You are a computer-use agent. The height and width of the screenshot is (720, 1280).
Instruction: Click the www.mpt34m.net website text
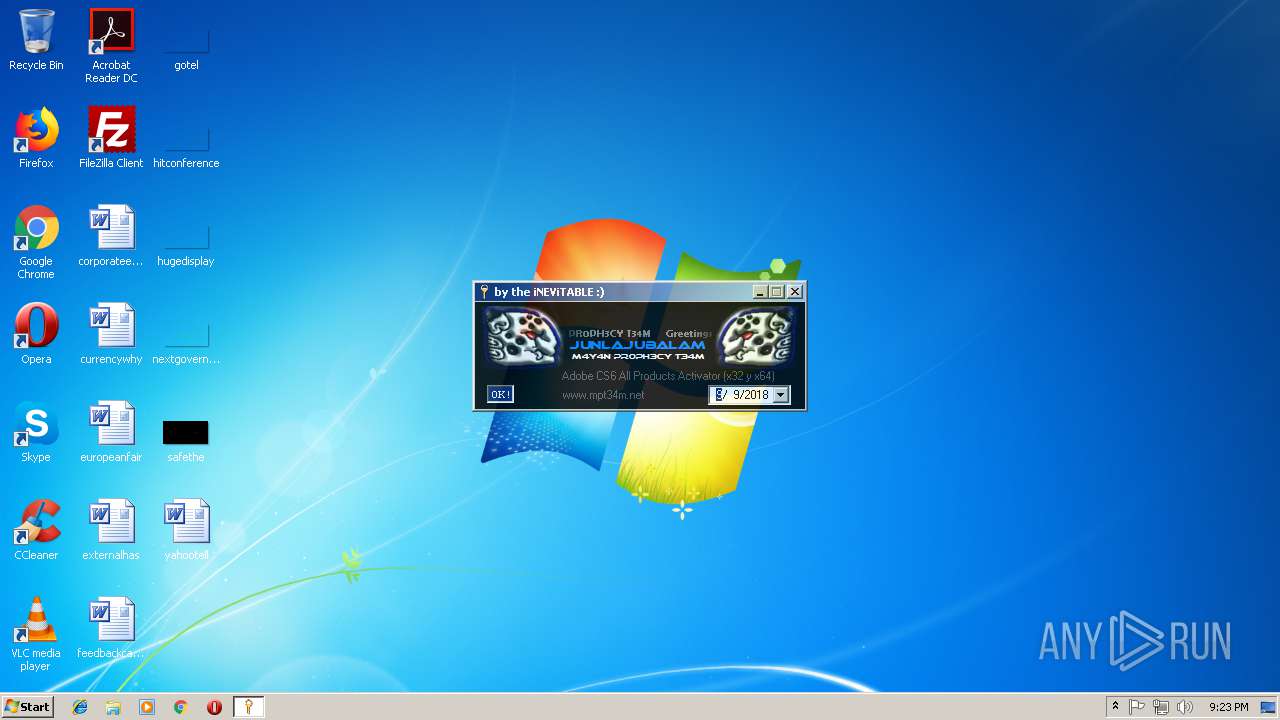(603, 395)
